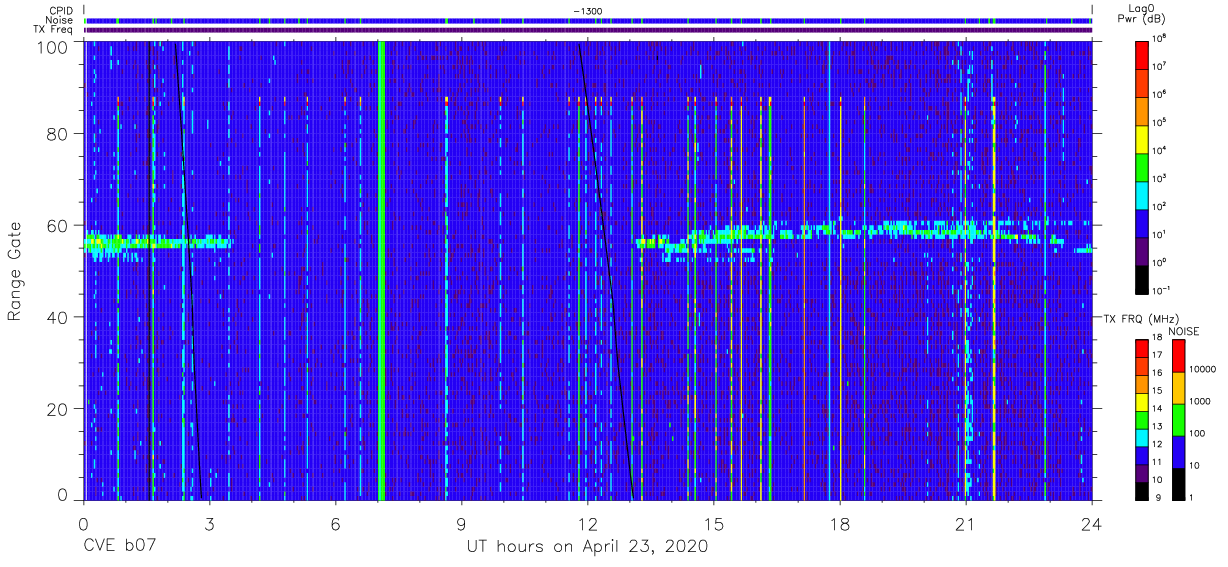The height and width of the screenshot is (567, 1228).
Task: Click the wide green vertical band near 7 UT
Action: [382, 270]
